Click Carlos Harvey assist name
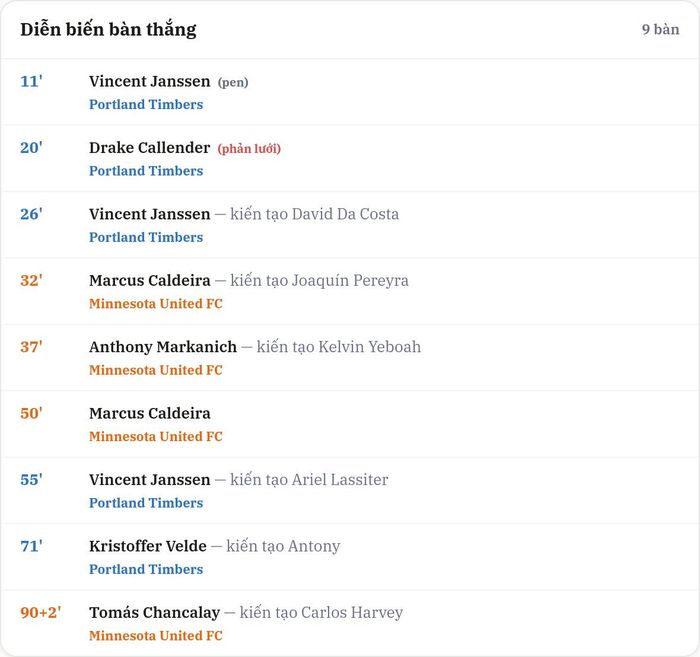The height and width of the screenshot is (657, 700). point(352,612)
